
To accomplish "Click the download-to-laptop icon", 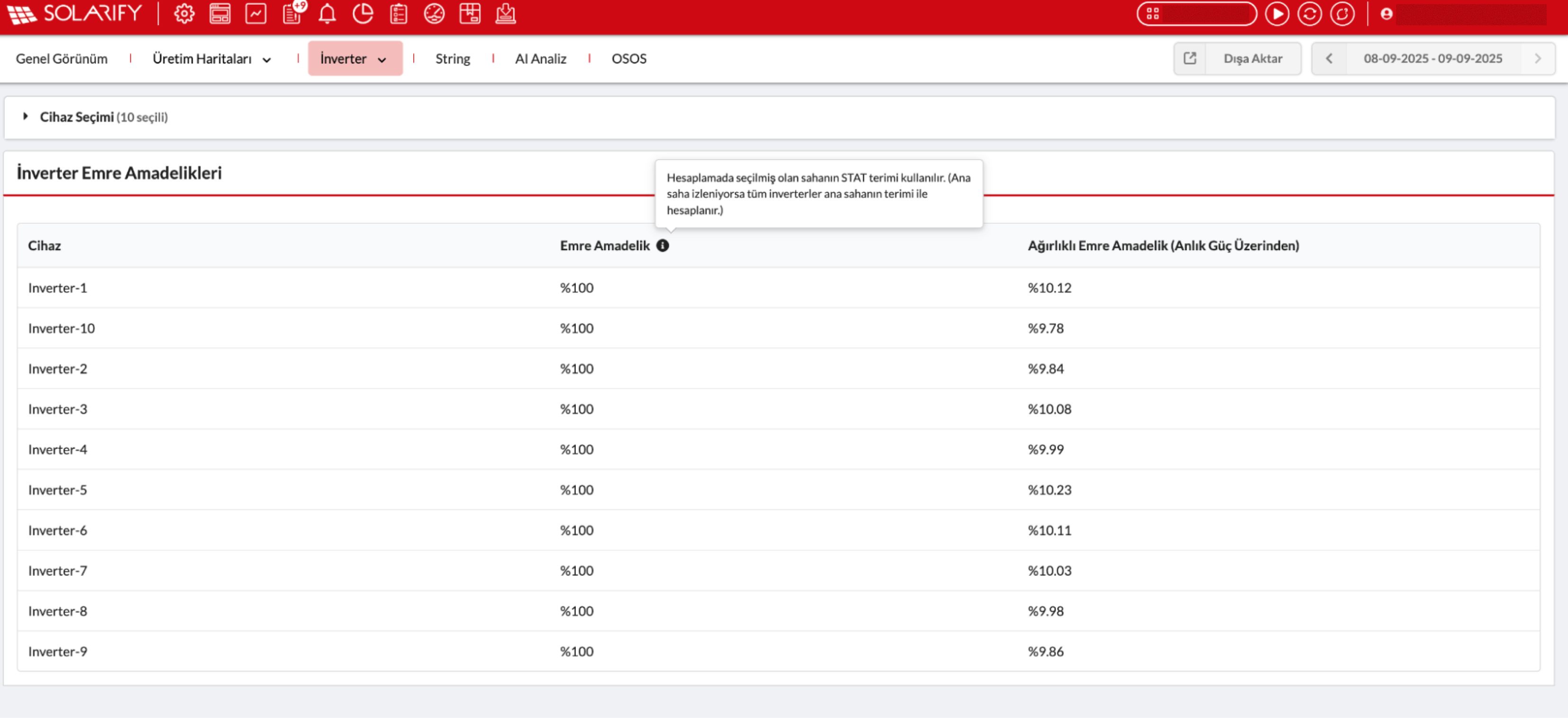I will (x=505, y=13).
